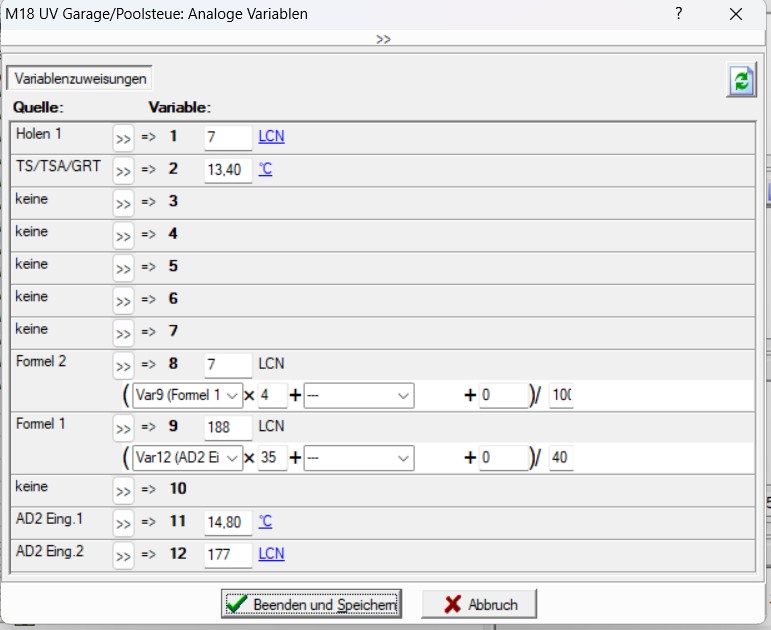The height and width of the screenshot is (630, 771).
Task: Open the Var9 (Formel 1) dropdown
Action: [188, 396]
